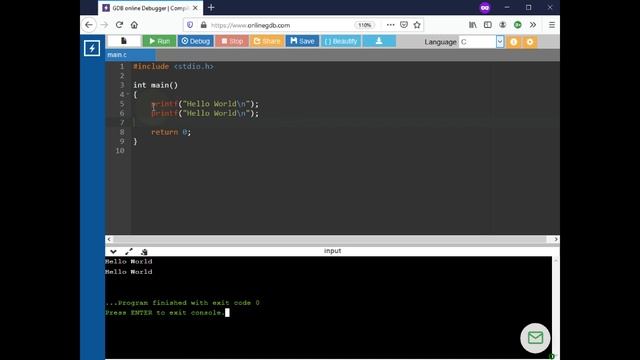The image size is (640, 360).
Task: Click the site security padlock icon
Action: [x=204, y=25]
